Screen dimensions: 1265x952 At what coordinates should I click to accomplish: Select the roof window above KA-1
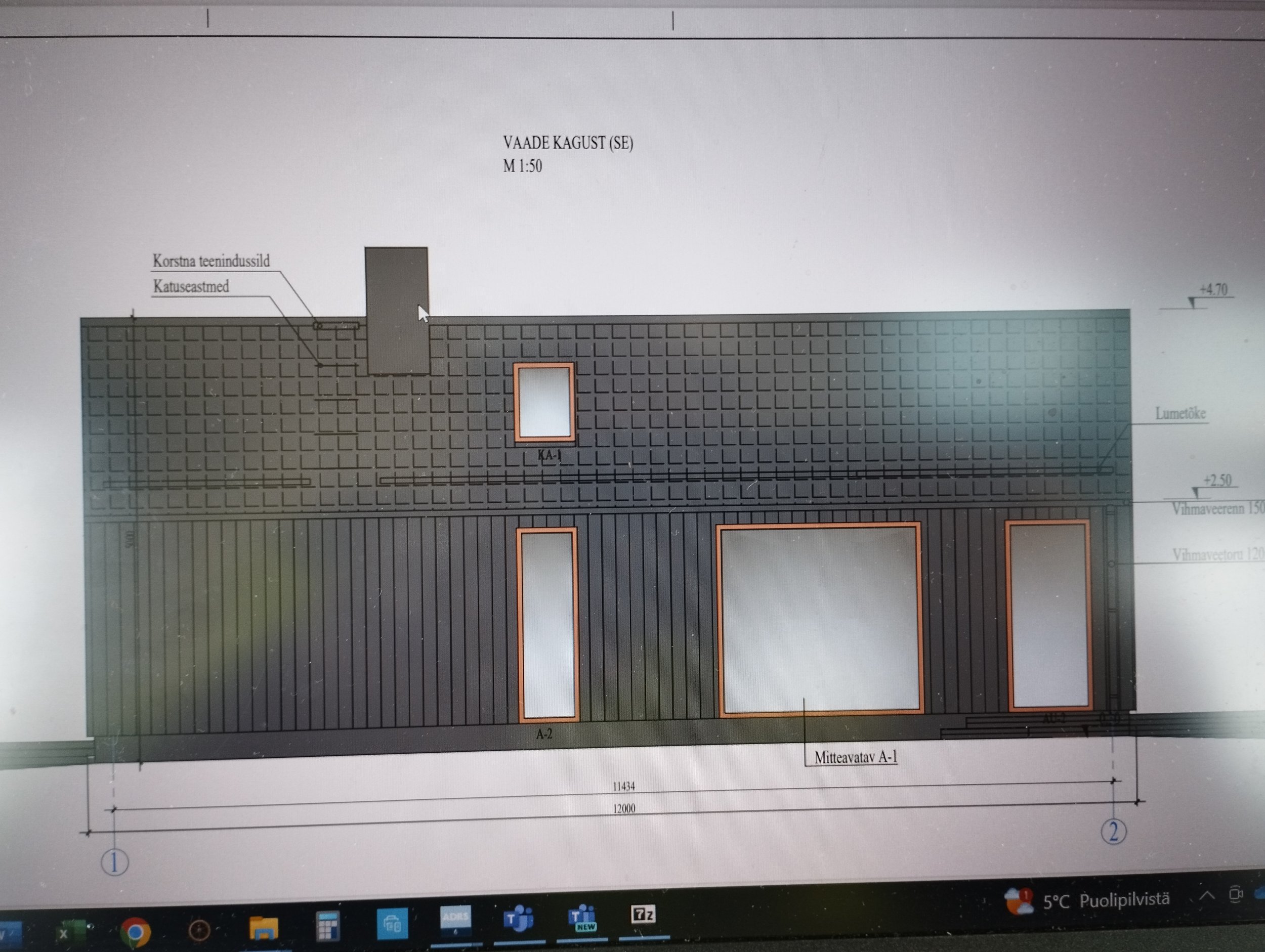click(544, 403)
